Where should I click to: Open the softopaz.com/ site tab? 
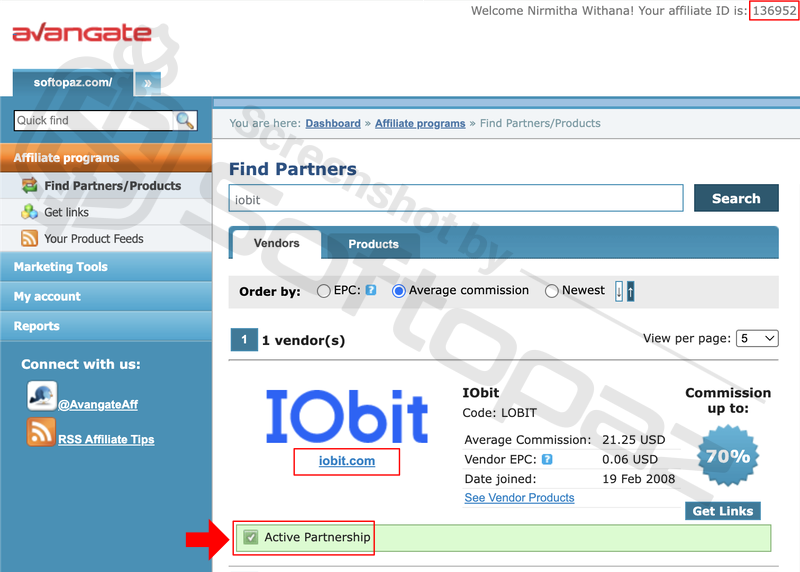73,83
